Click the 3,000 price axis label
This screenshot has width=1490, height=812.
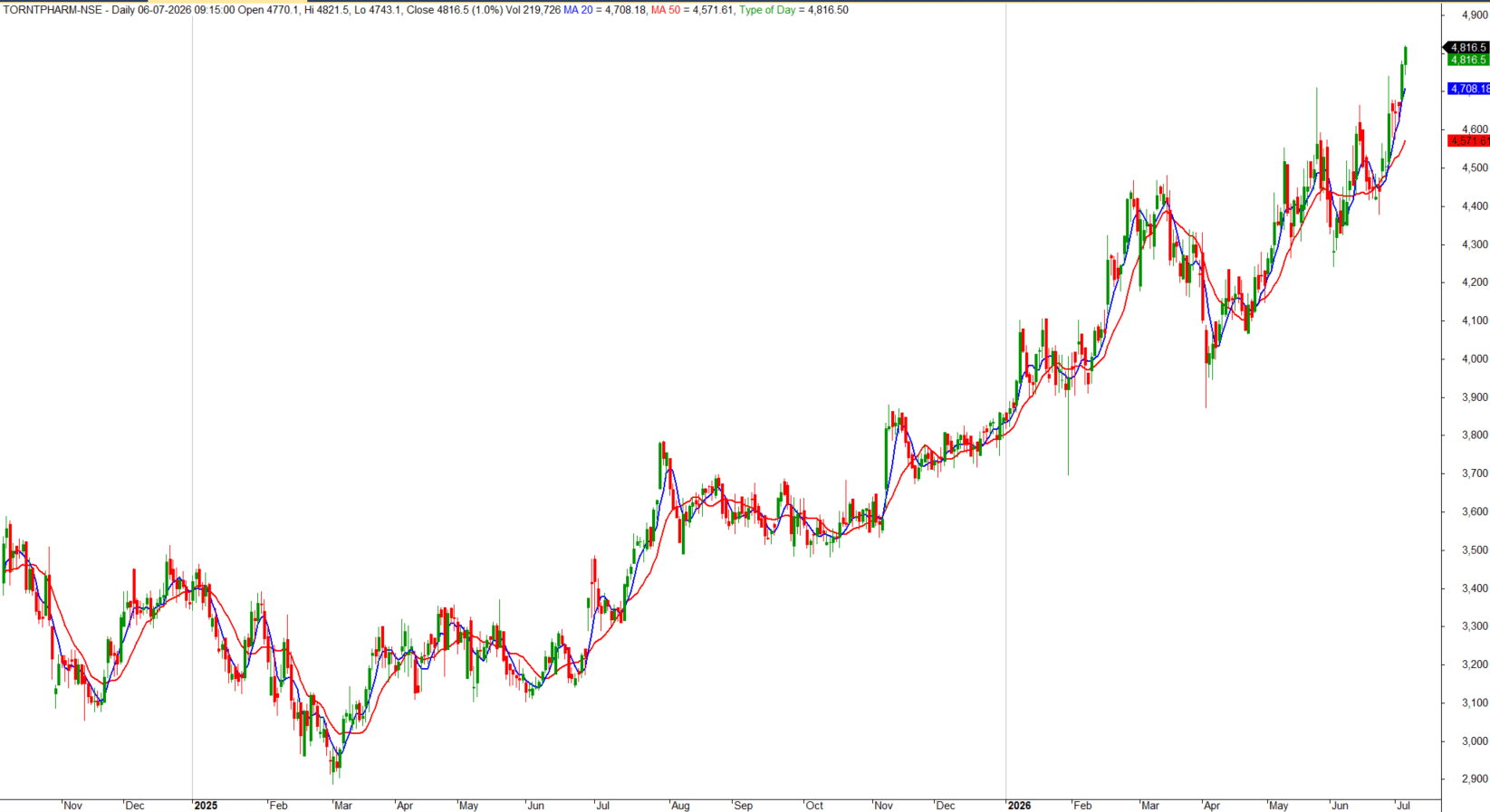click(x=1475, y=741)
